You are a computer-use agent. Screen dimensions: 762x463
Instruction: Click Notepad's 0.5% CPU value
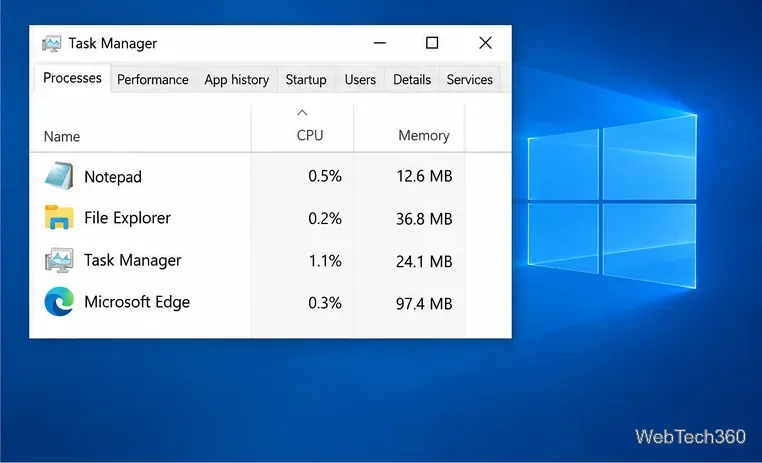pyautogui.click(x=325, y=176)
